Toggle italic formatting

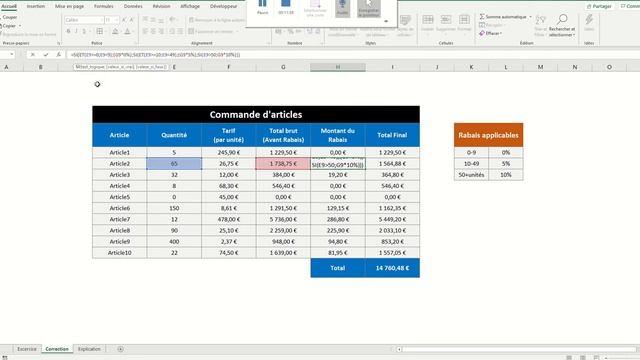[x=76, y=31]
